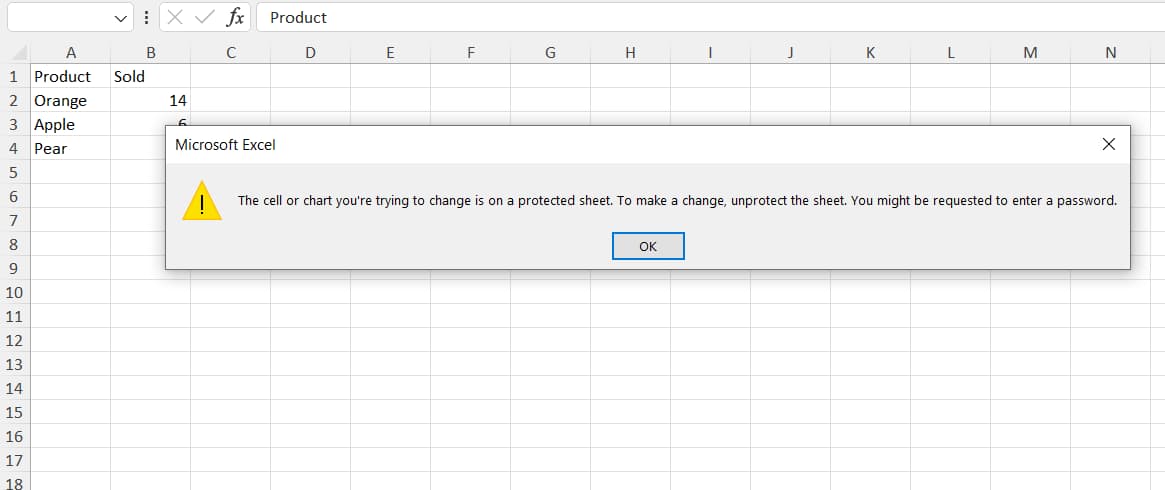This screenshot has height=490, width=1165.
Task: Select column F header
Action: (x=470, y=53)
